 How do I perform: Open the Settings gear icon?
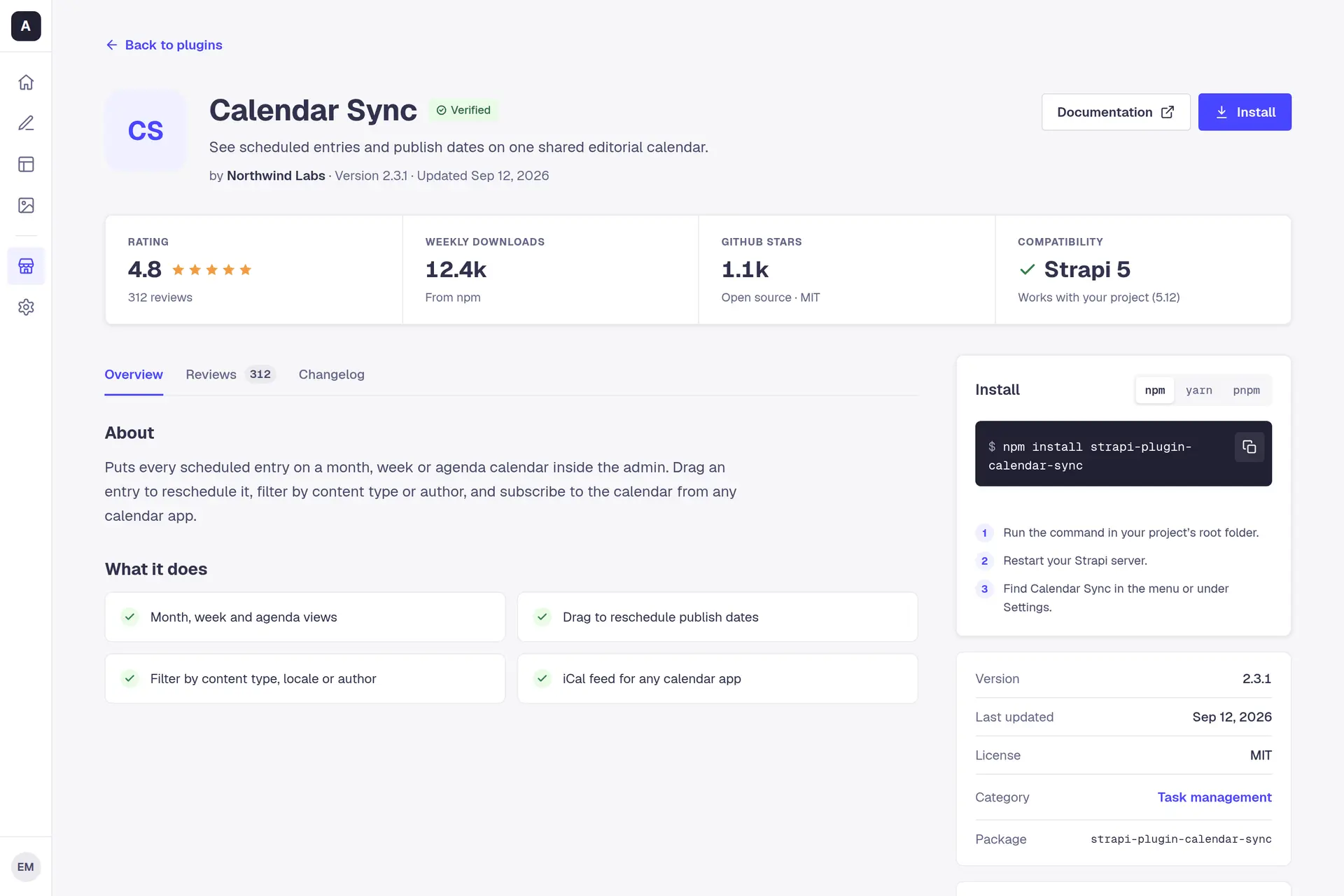pyautogui.click(x=26, y=307)
